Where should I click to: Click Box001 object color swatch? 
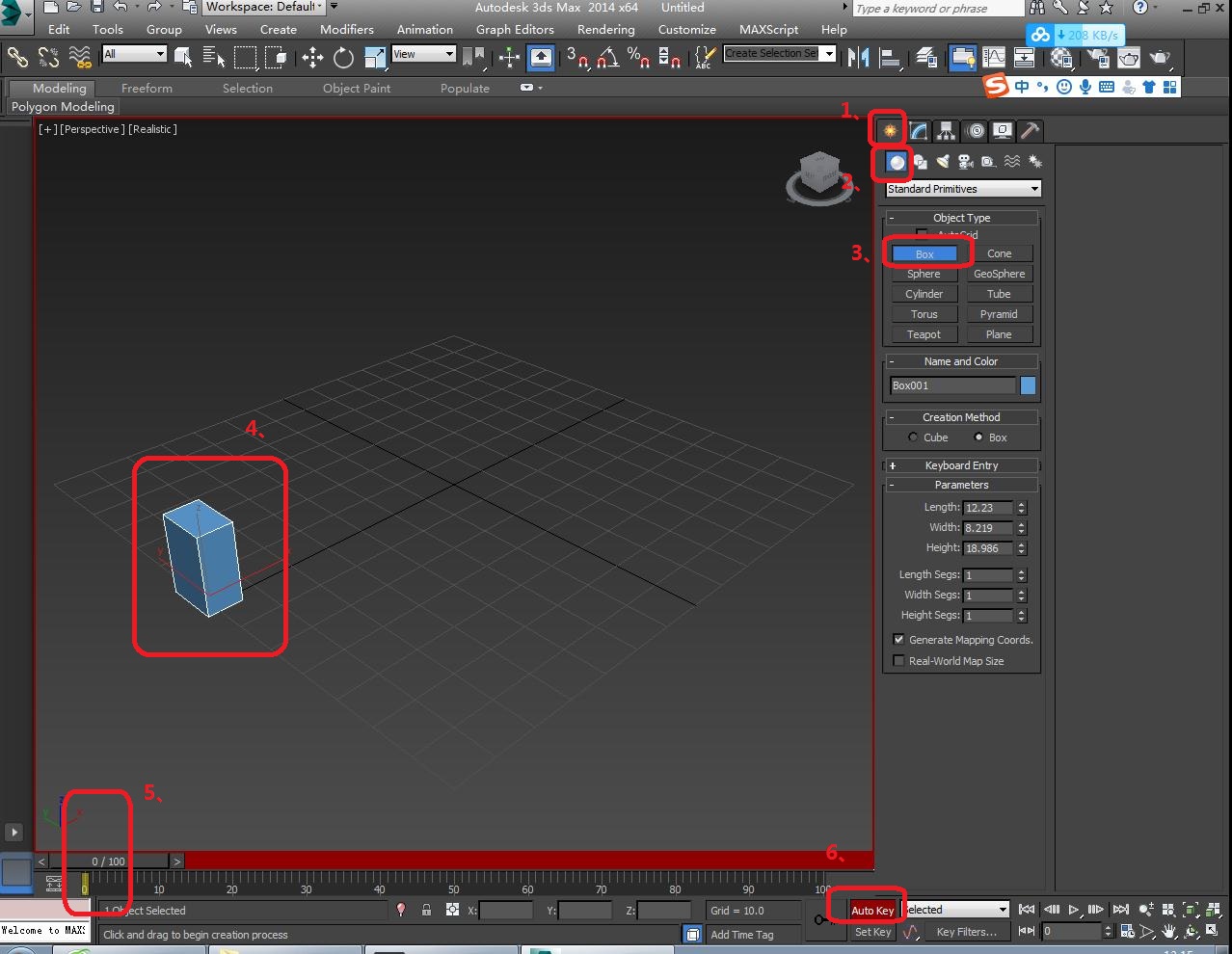(x=1029, y=385)
